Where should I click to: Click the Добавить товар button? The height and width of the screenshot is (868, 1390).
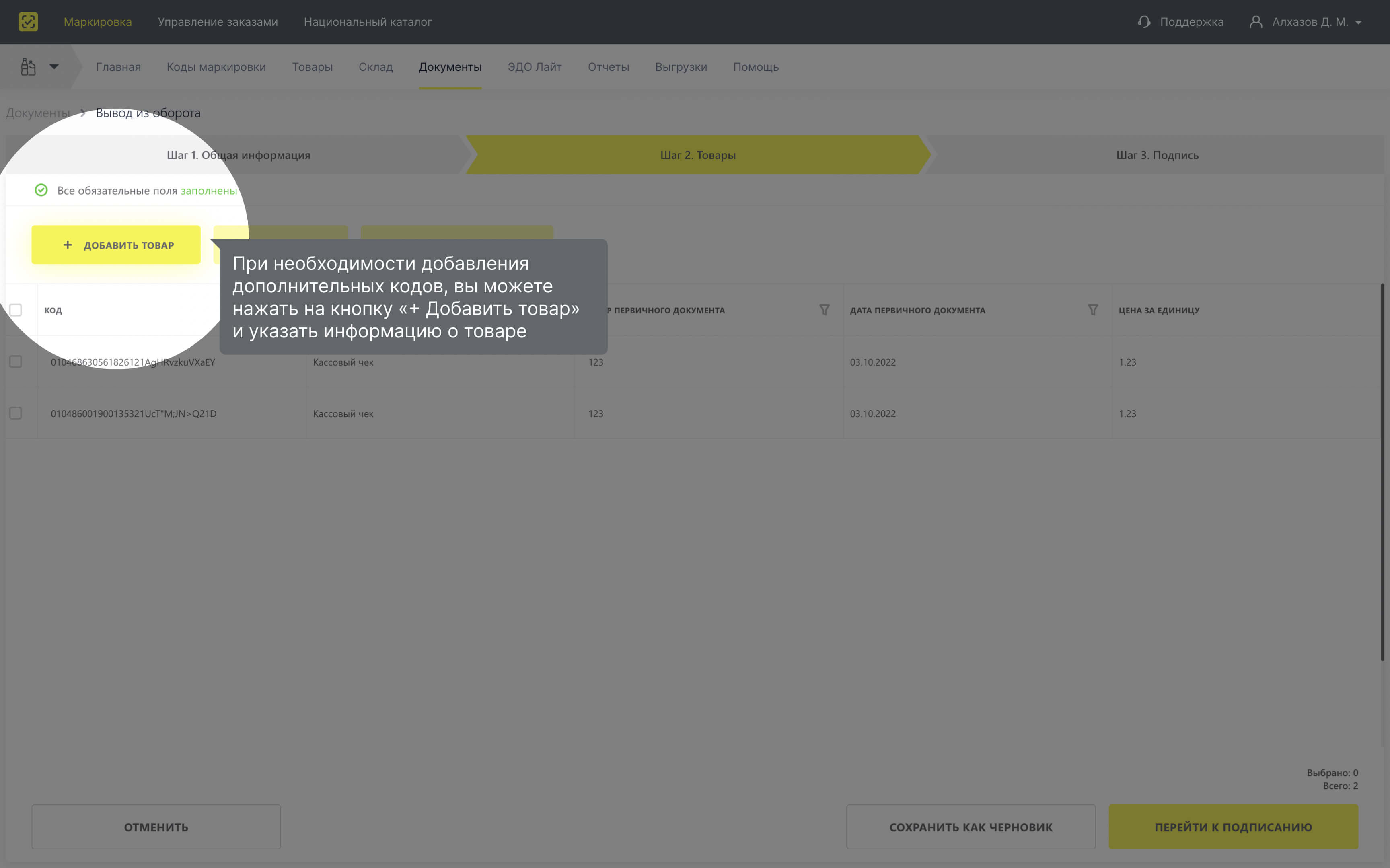tap(116, 245)
